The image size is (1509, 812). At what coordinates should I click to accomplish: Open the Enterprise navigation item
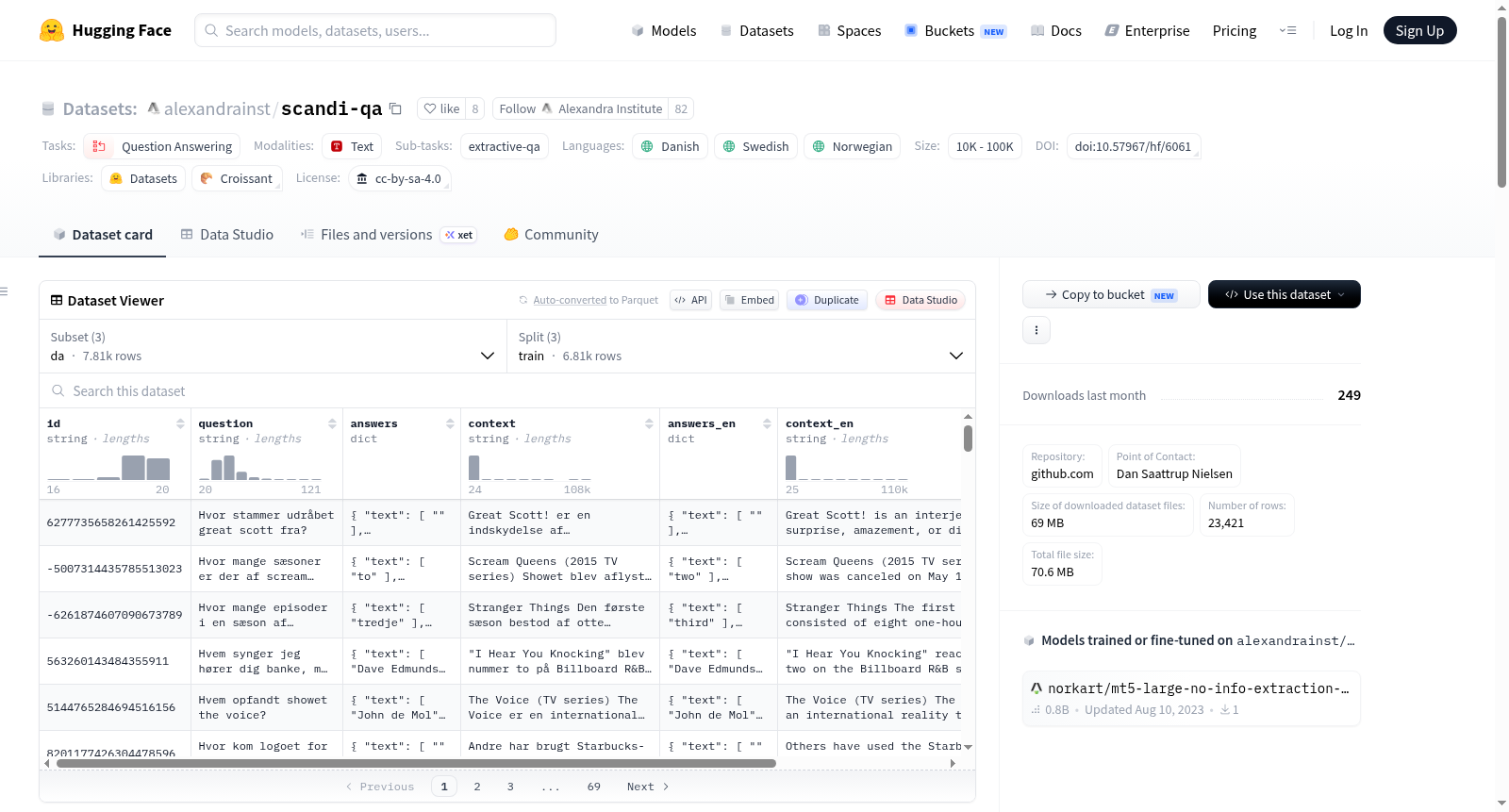1147,30
